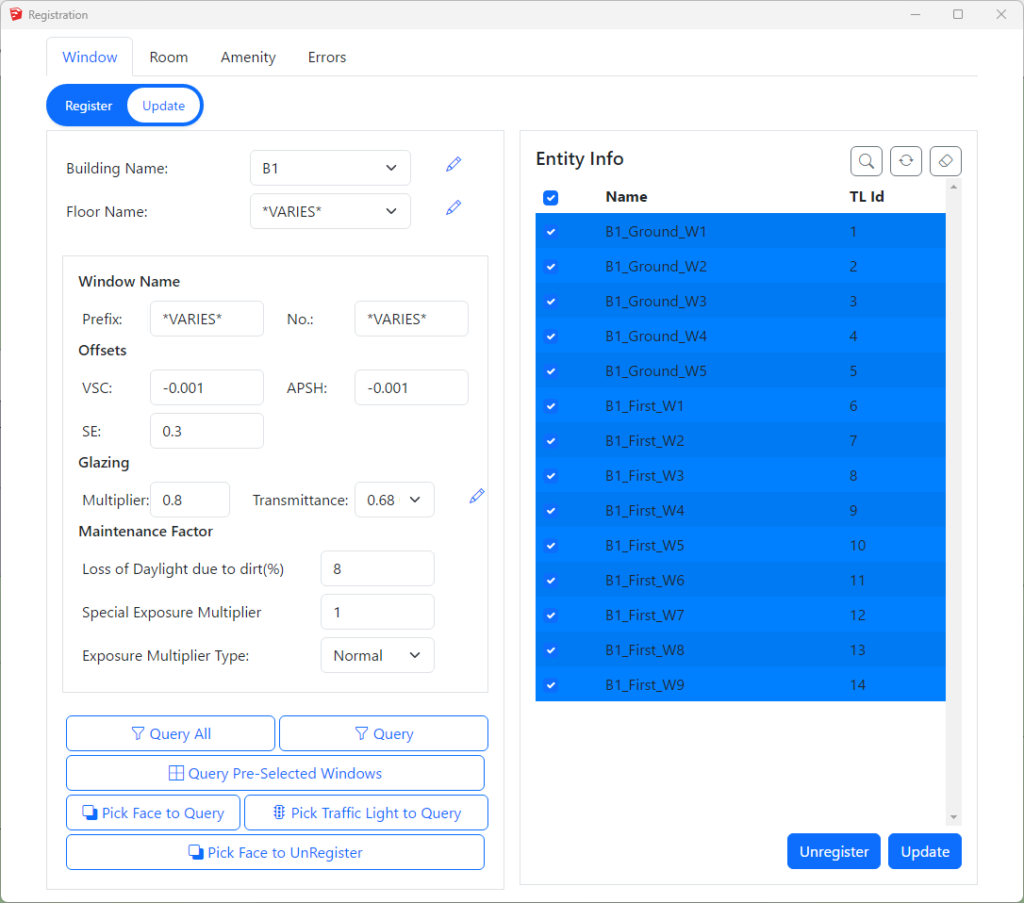The image size is (1024, 903).
Task: Click the pencil icon beside Building Name
Action: click(454, 164)
